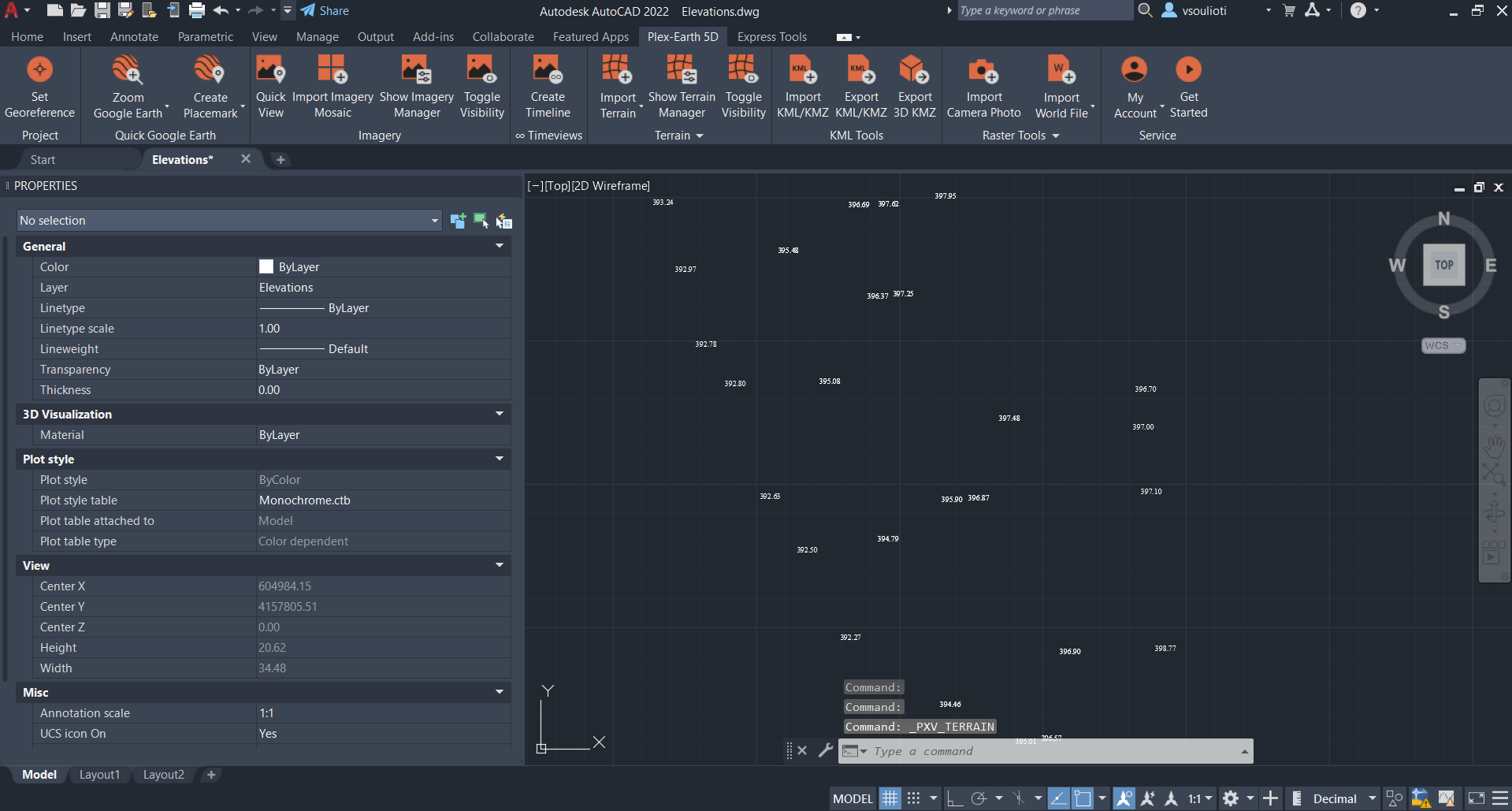The height and width of the screenshot is (811, 1512).
Task: Click Select Objects icon in Properties
Action: pos(481,221)
